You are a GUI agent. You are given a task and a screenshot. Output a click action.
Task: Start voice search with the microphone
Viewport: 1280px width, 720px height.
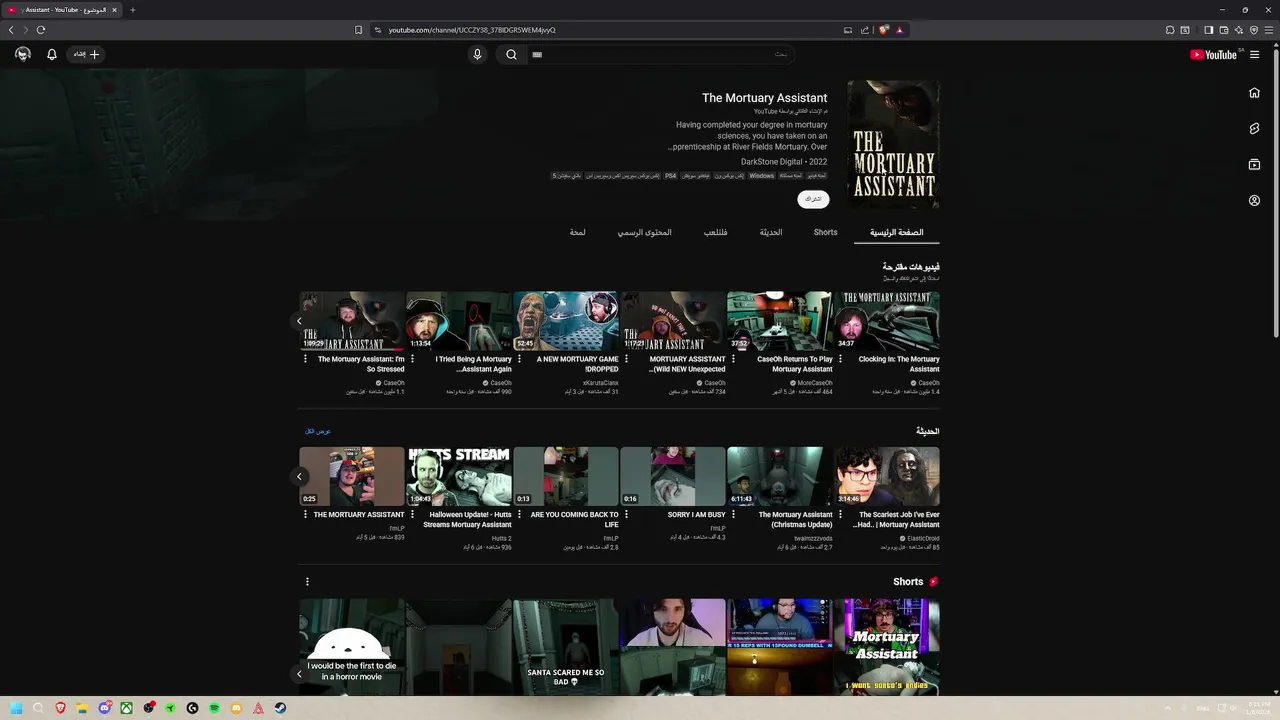click(x=477, y=54)
